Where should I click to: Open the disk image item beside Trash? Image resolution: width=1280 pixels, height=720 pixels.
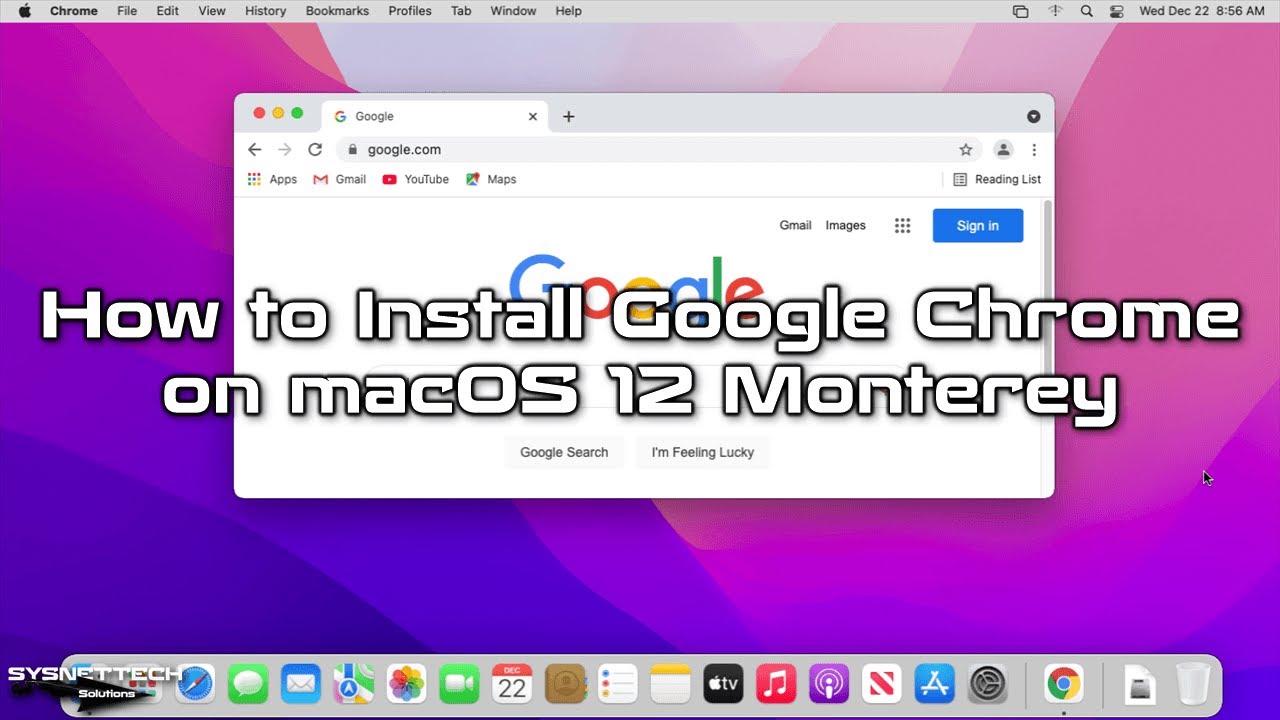point(1140,684)
